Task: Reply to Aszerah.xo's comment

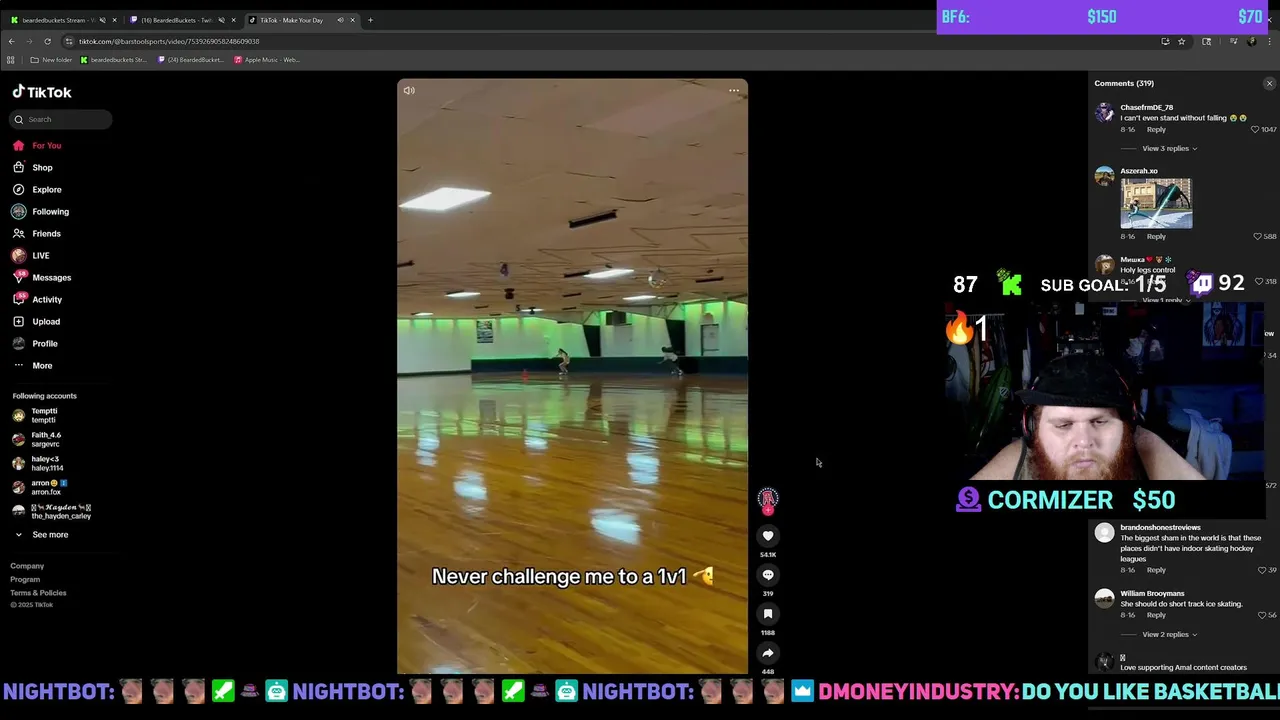Action: [1156, 236]
